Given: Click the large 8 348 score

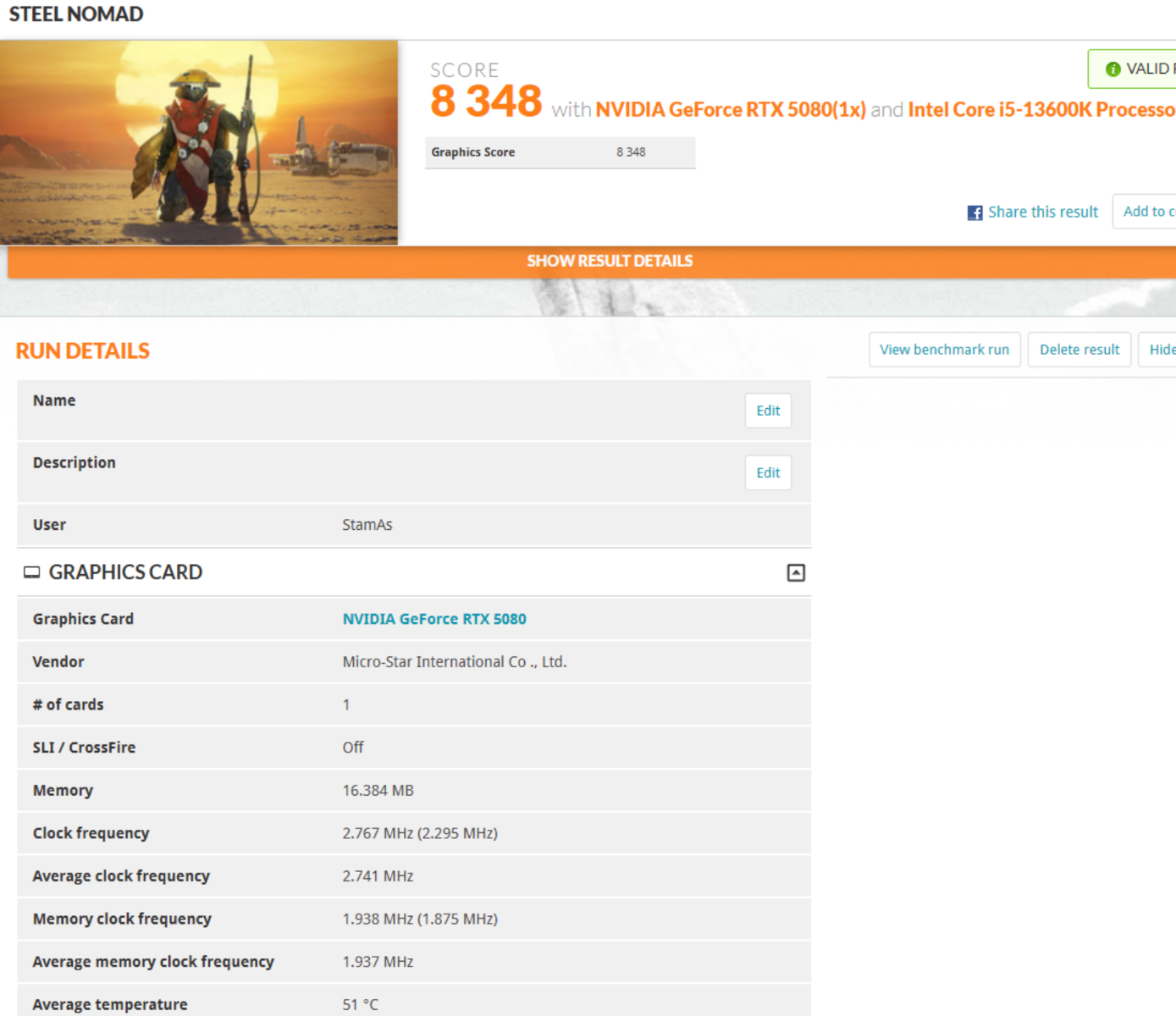Looking at the screenshot, I should coord(486,102).
